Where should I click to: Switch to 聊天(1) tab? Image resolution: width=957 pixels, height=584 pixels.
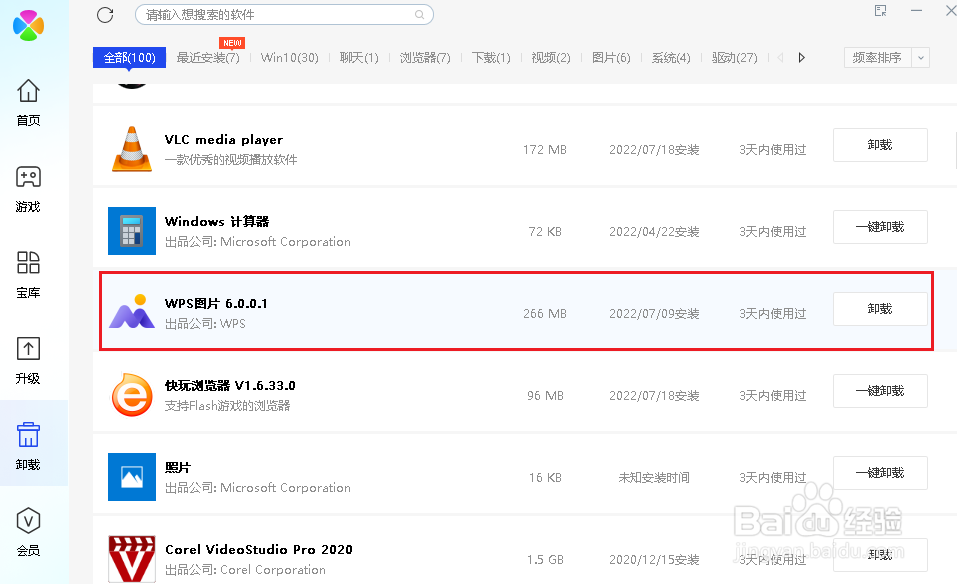tap(359, 57)
